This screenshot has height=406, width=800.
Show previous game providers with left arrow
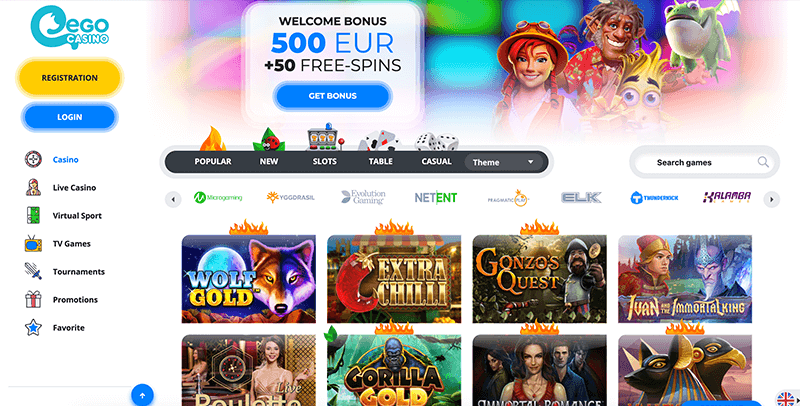173,199
